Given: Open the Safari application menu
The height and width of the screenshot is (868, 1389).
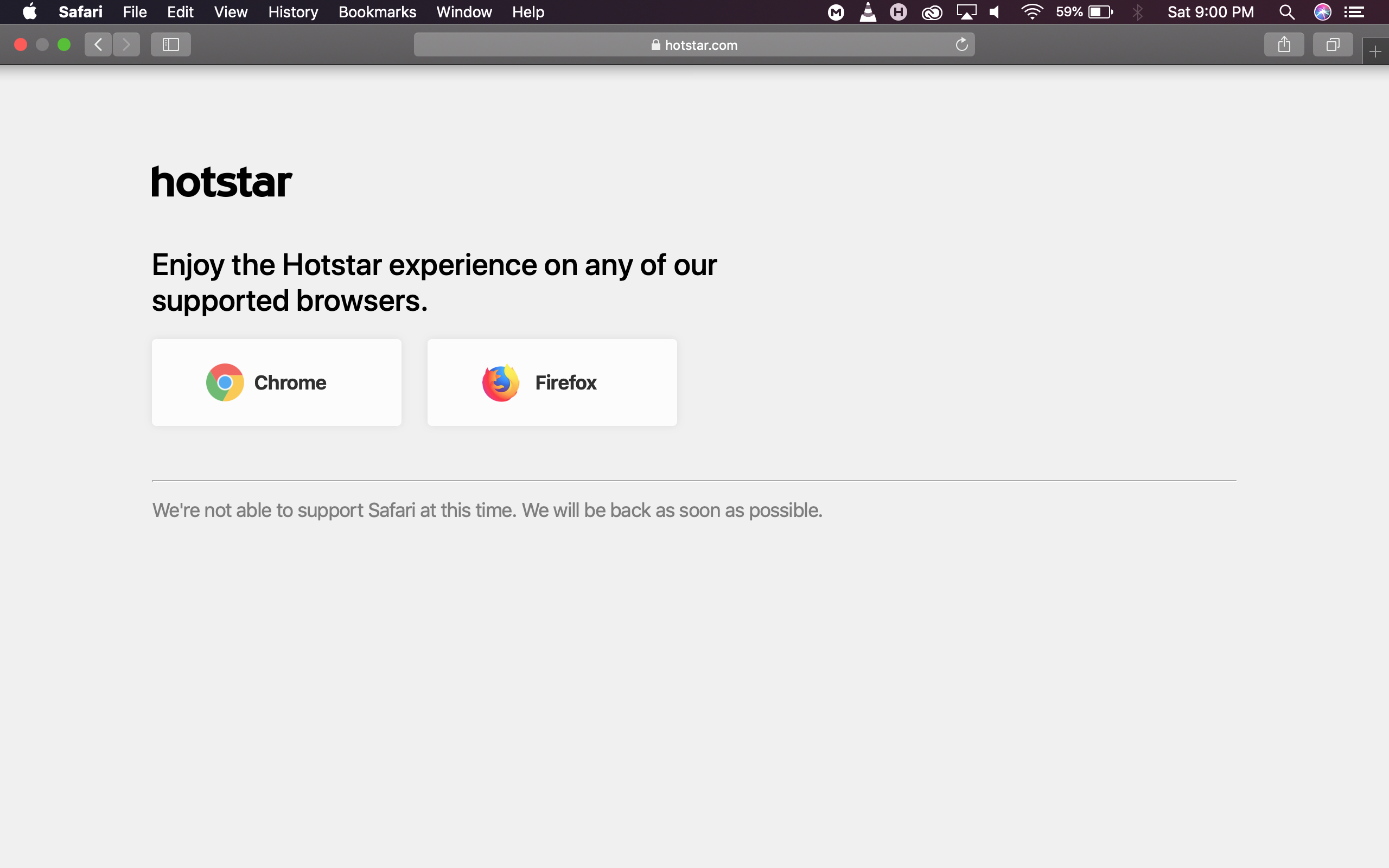Looking at the screenshot, I should [80, 12].
